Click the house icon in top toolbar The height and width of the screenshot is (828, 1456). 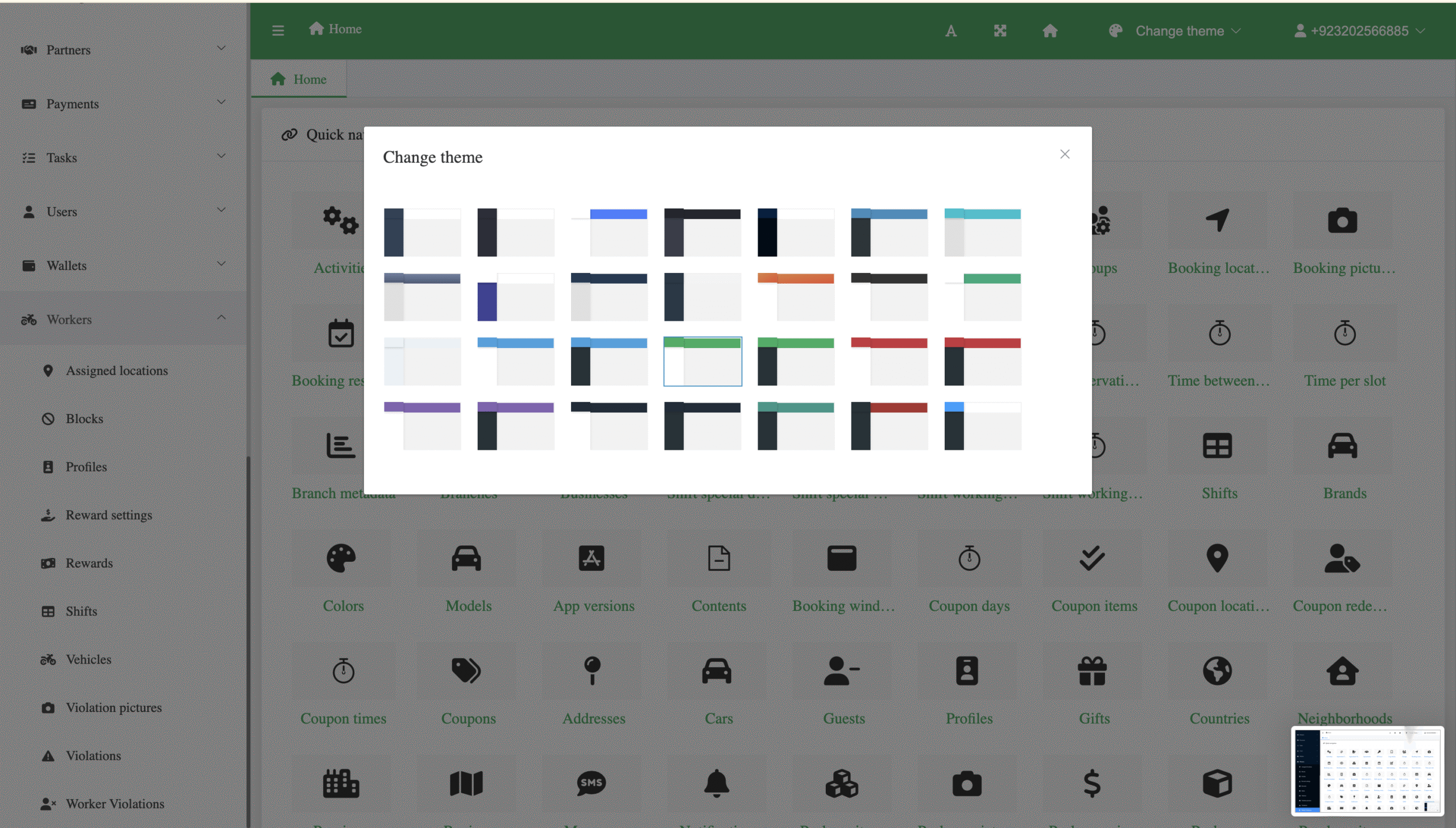(x=1050, y=31)
